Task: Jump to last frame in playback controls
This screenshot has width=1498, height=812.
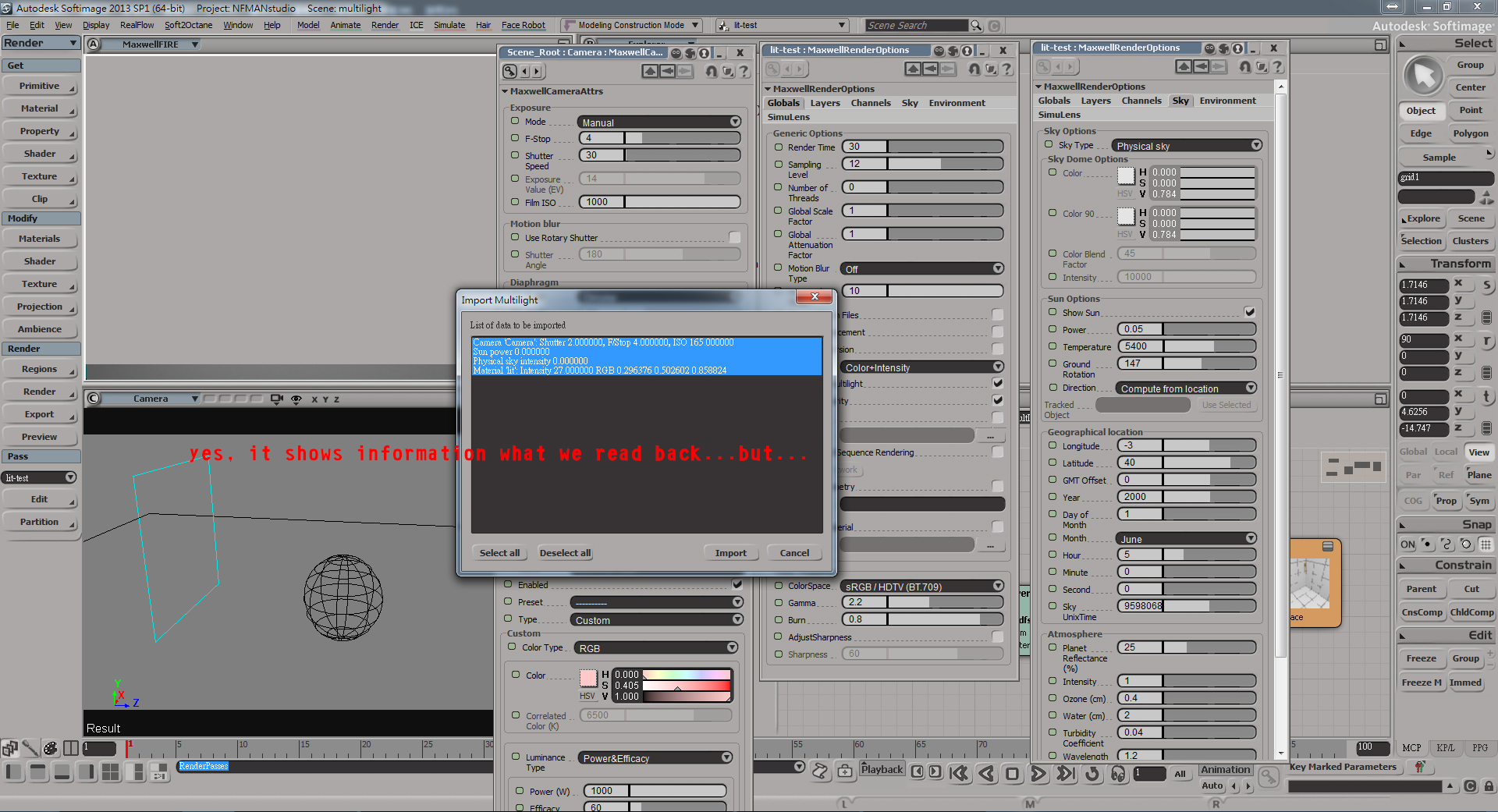Action: 1065,773
